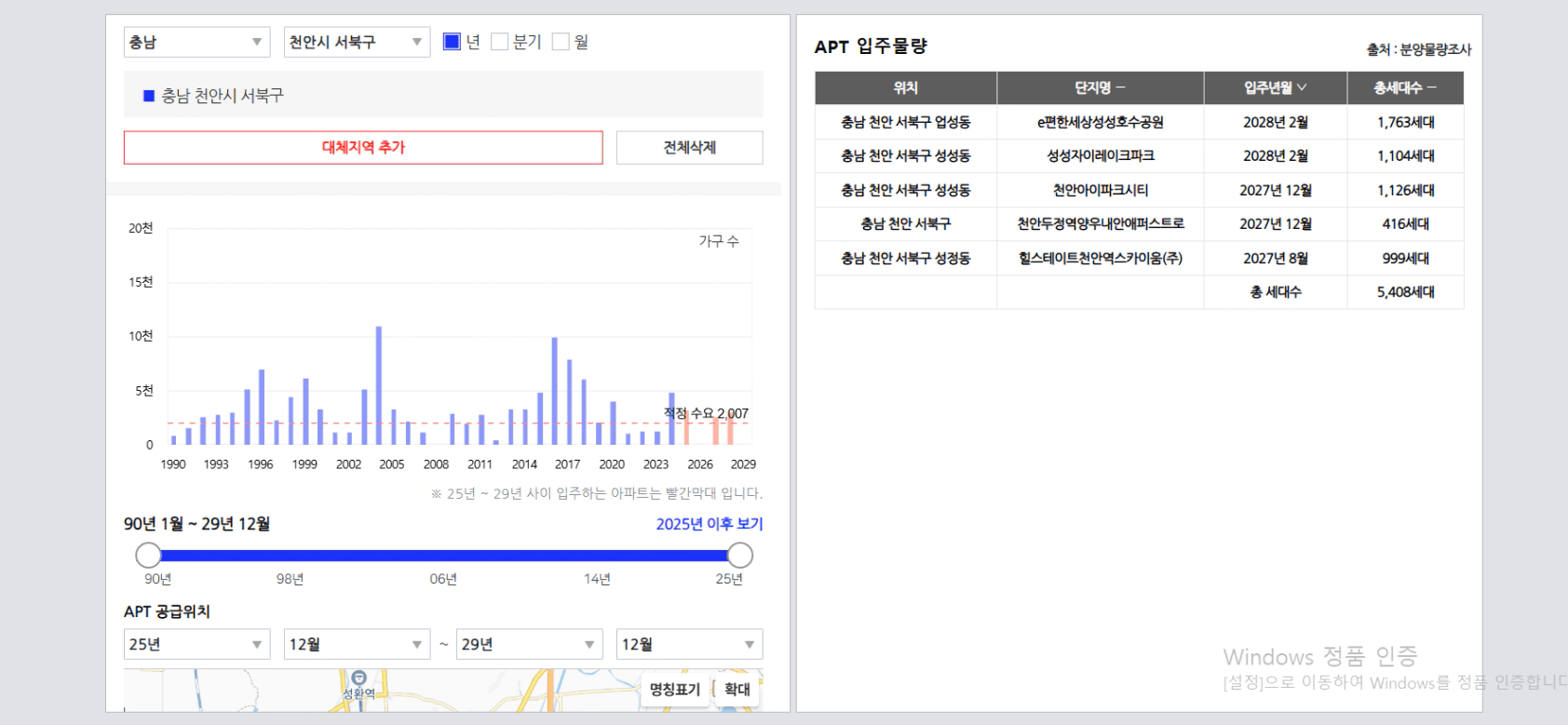Image resolution: width=1568 pixels, height=725 pixels.
Task: Sort table by 총세대수 column header
Action: click(x=1405, y=87)
